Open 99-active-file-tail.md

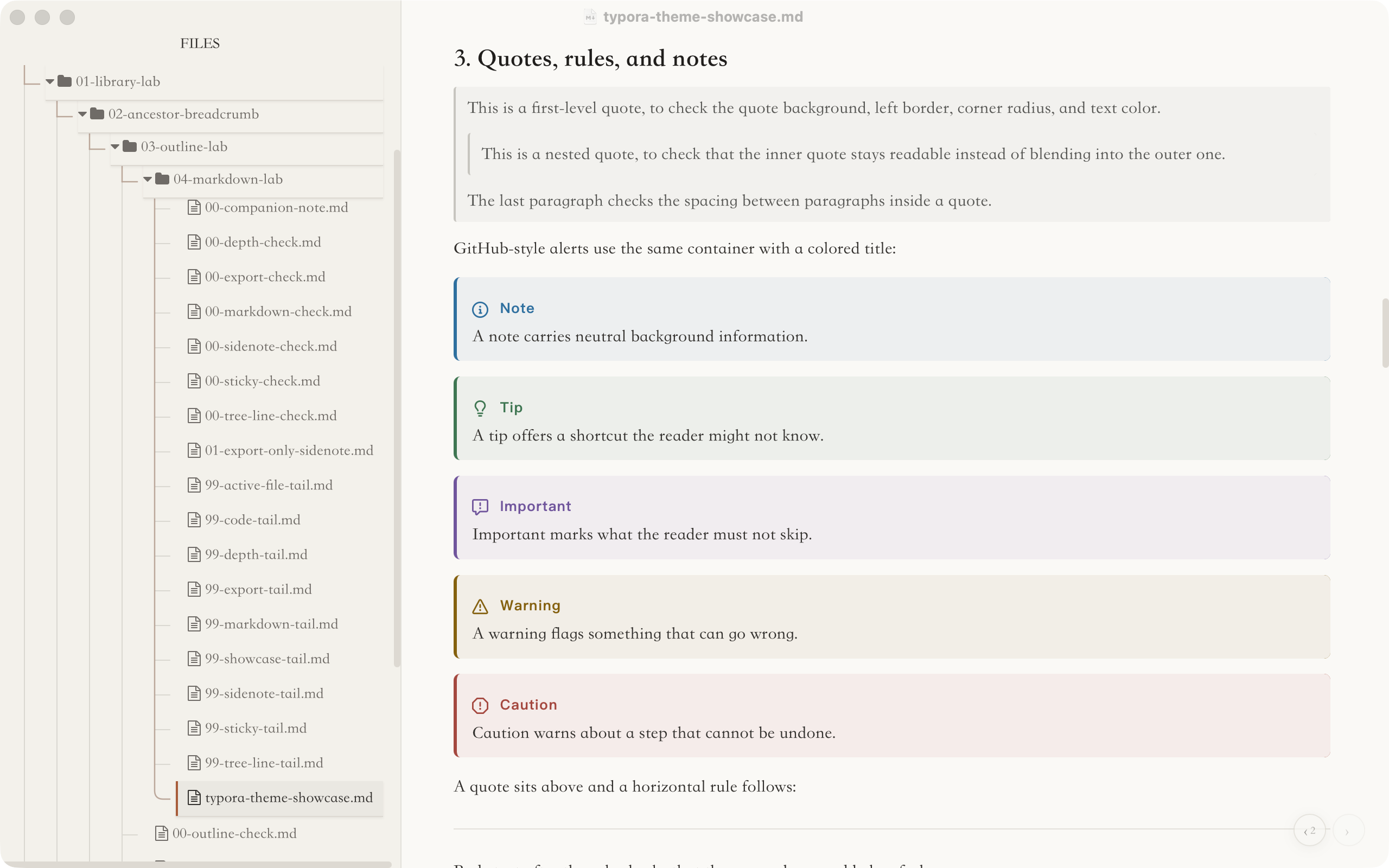tap(269, 485)
